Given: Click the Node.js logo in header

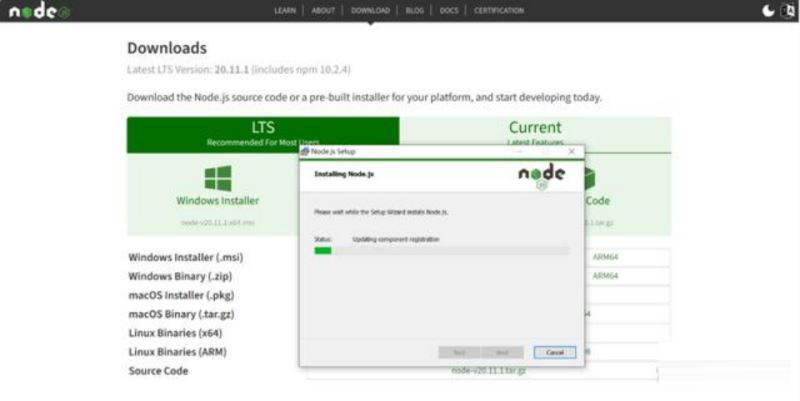Looking at the screenshot, I should pyautogui.click(x=39, y=11).
